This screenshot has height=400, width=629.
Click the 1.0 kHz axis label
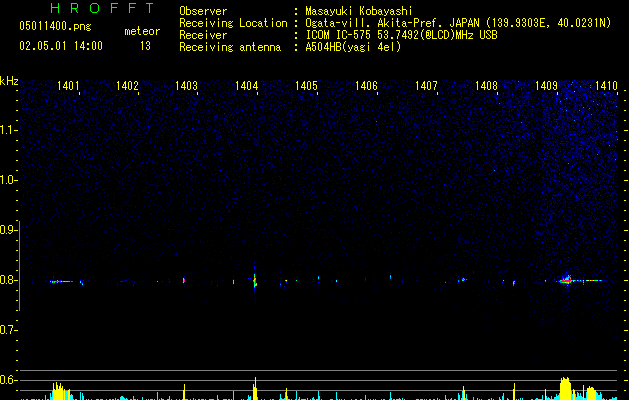(x=8, y=180)
